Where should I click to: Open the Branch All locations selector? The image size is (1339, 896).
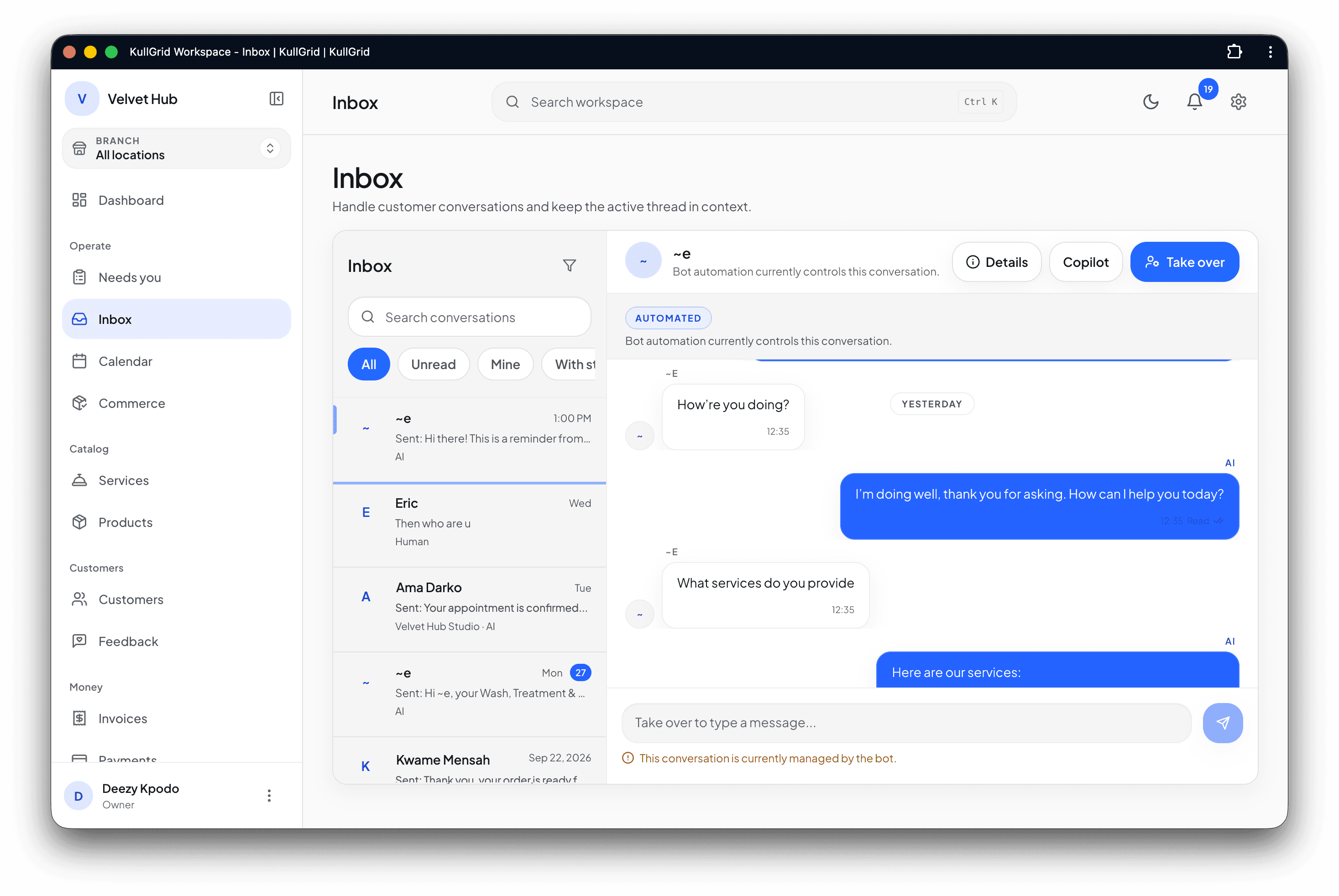tap(176, 148)
